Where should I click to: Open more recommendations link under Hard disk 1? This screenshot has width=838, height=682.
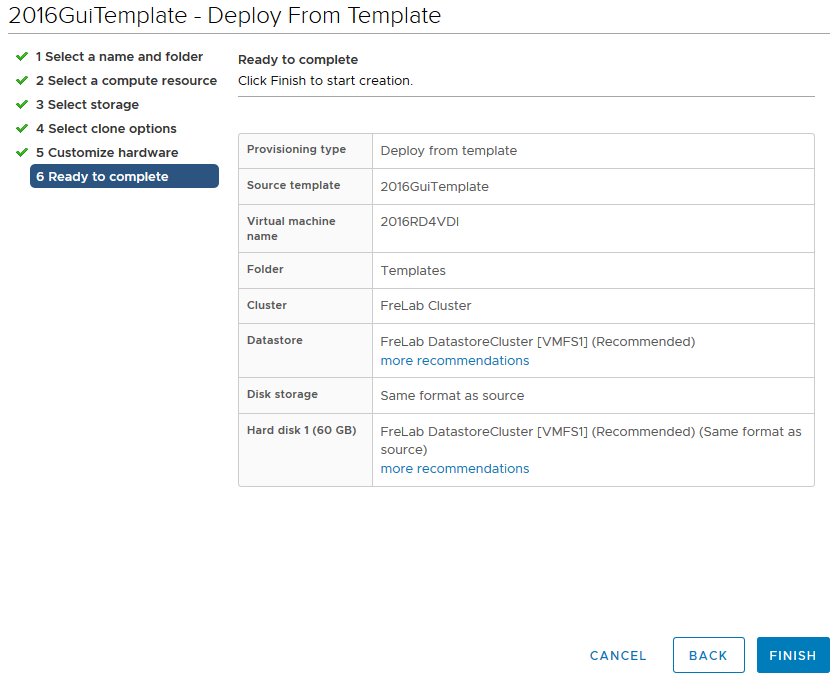click(x=455, y=469)
